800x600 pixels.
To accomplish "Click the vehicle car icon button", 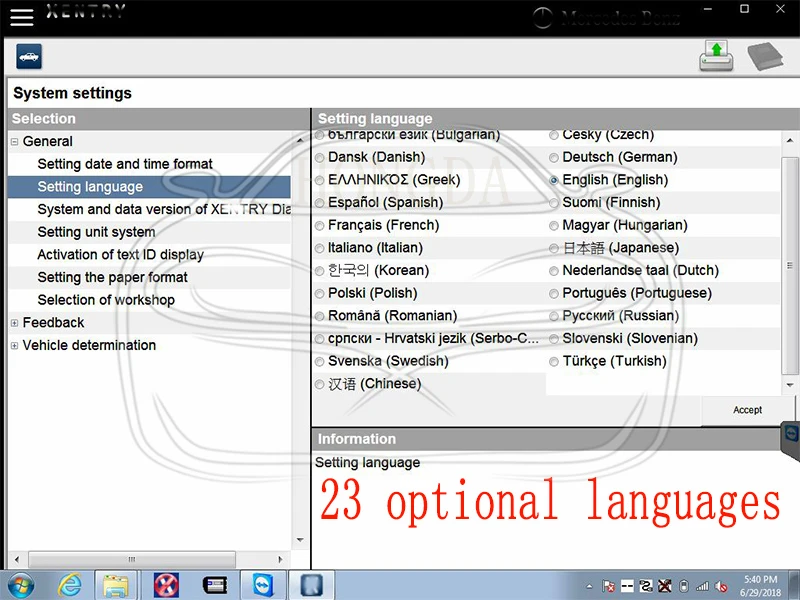I will tap(29, 57).
